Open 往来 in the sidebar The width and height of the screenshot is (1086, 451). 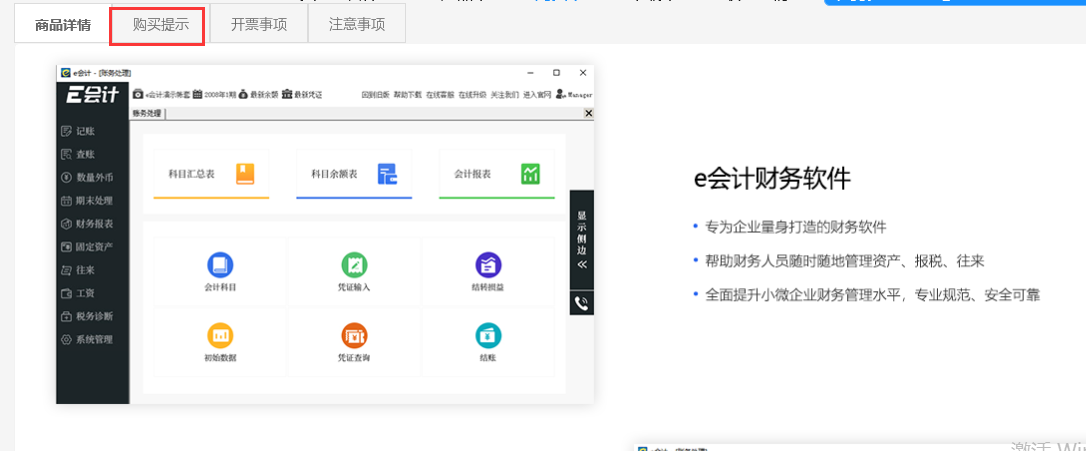pyautogui.click(x=78, y=270)
